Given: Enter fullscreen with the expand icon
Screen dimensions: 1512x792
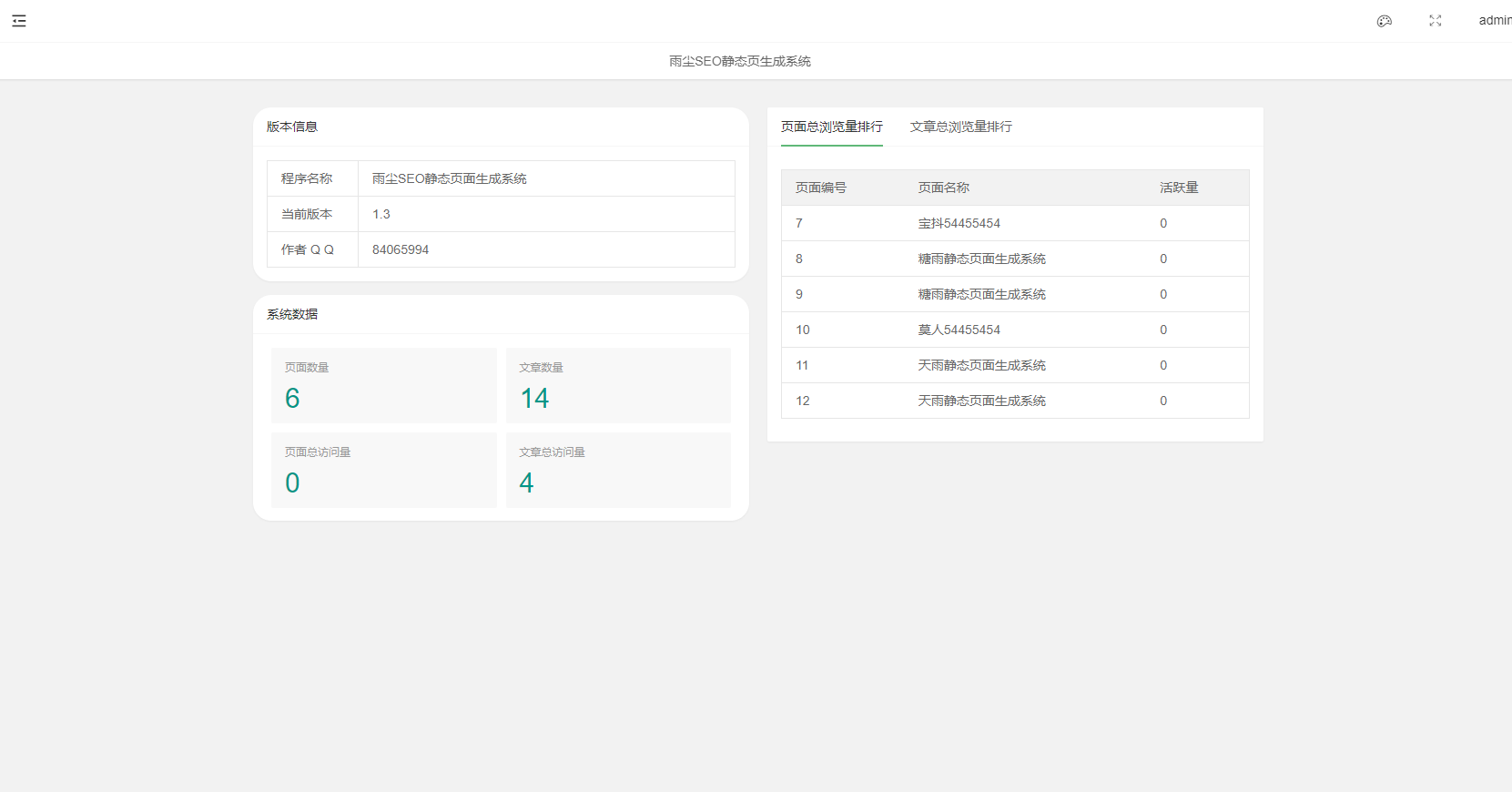Looking at the screenshot, I should pyautogui.click(x=1435, y=21).
